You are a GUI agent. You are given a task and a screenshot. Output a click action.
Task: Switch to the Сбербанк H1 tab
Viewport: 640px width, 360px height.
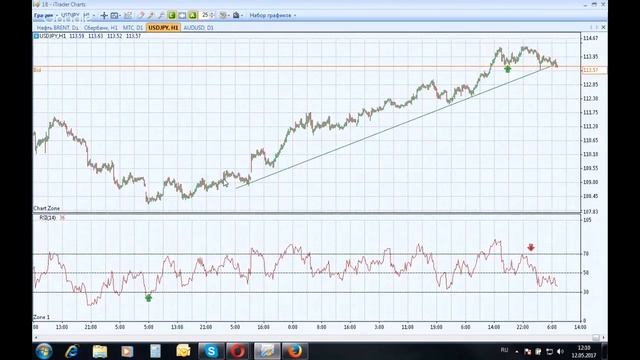pyautogui.click(x=101, y=28)
